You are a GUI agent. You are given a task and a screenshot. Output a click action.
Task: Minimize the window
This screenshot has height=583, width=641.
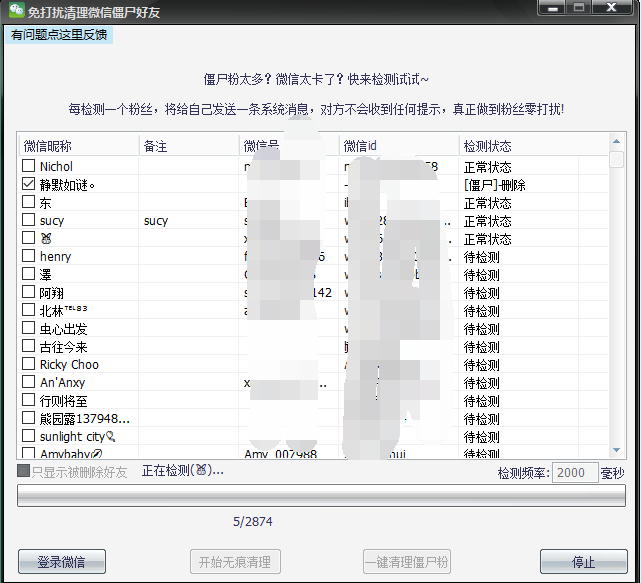(553, 8)
